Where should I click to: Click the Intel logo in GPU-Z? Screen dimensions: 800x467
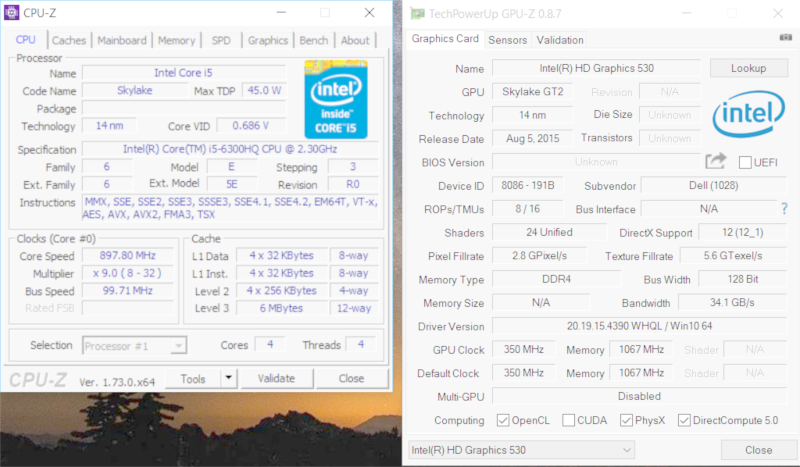[x=748, y=113]
